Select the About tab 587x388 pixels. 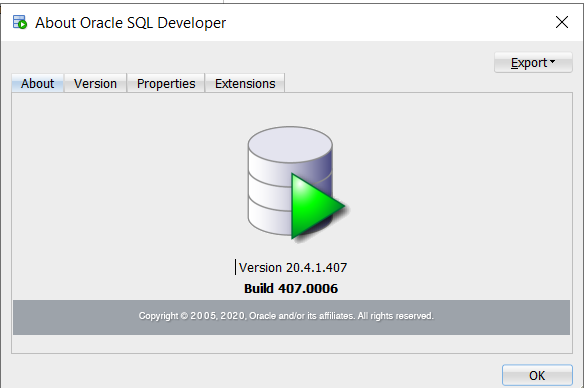(37, 84)
